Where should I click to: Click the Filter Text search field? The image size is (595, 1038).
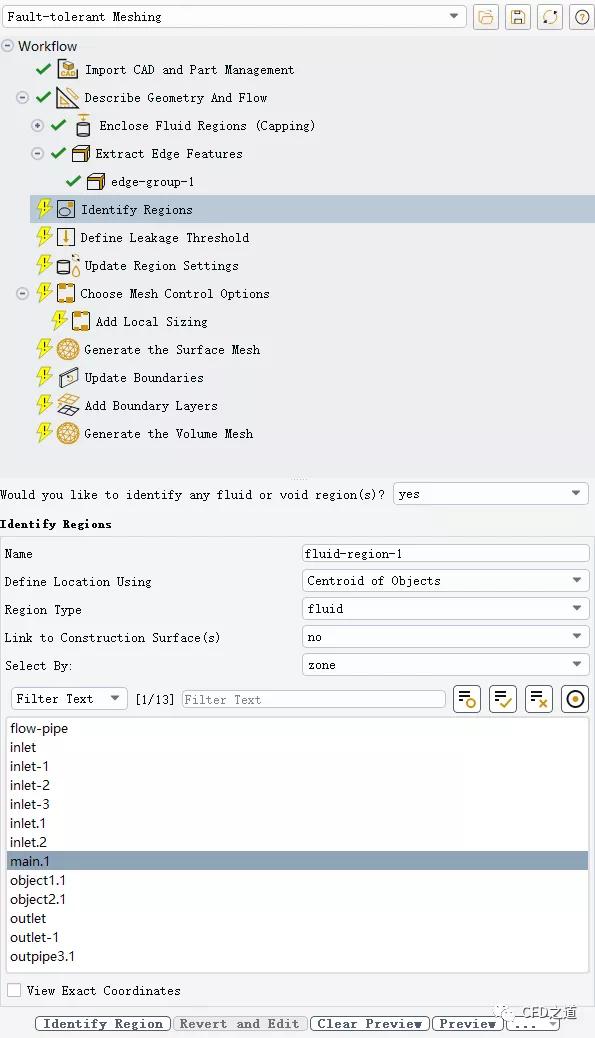[x=314, y=699]
